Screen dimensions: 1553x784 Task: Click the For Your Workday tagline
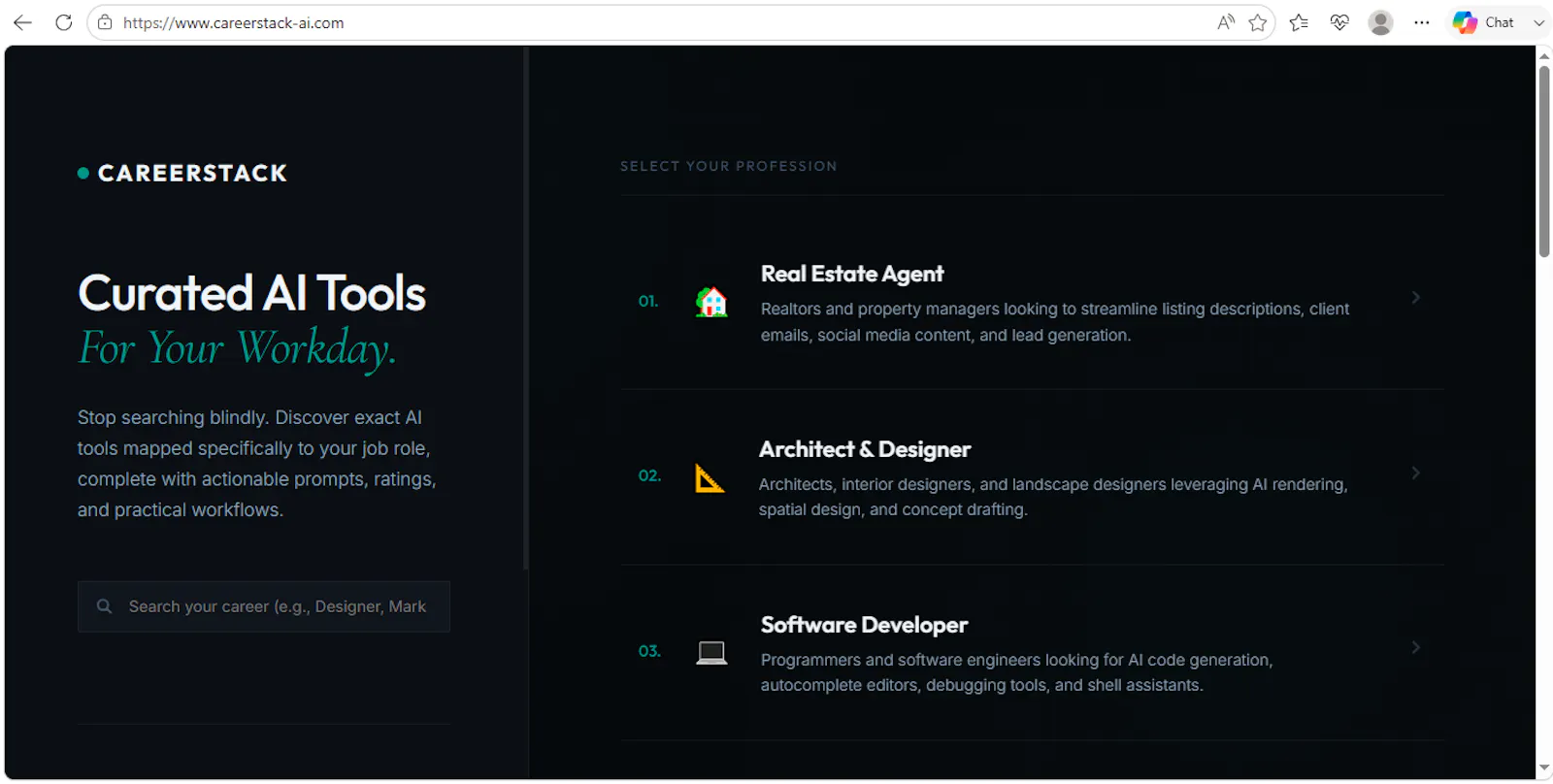(237, 348)
